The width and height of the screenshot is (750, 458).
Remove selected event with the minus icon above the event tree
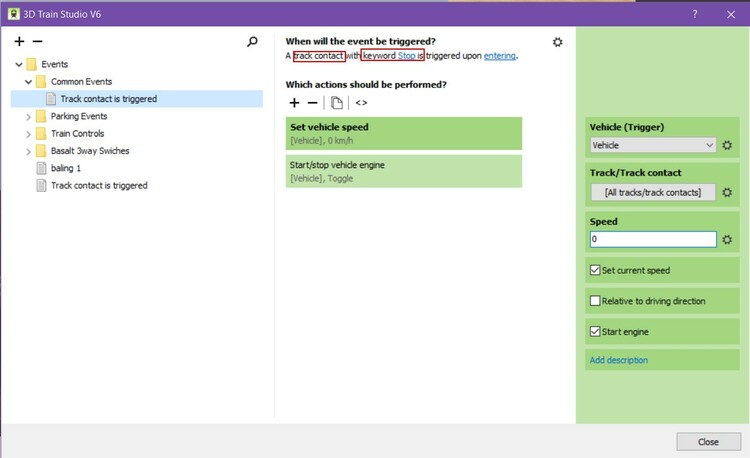coord(37,42)
